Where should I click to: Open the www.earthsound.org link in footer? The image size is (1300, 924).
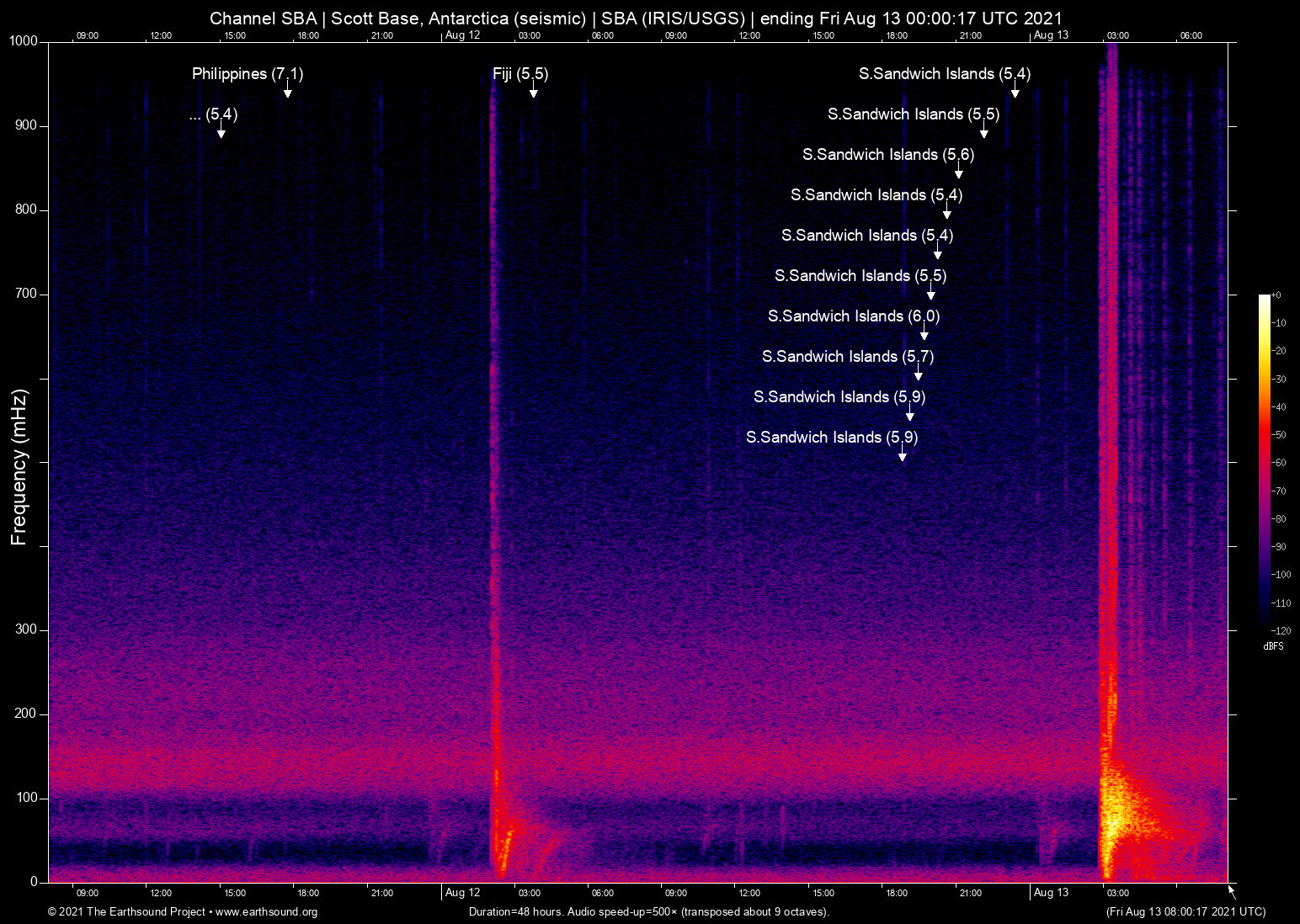click(x=266, y=912)
